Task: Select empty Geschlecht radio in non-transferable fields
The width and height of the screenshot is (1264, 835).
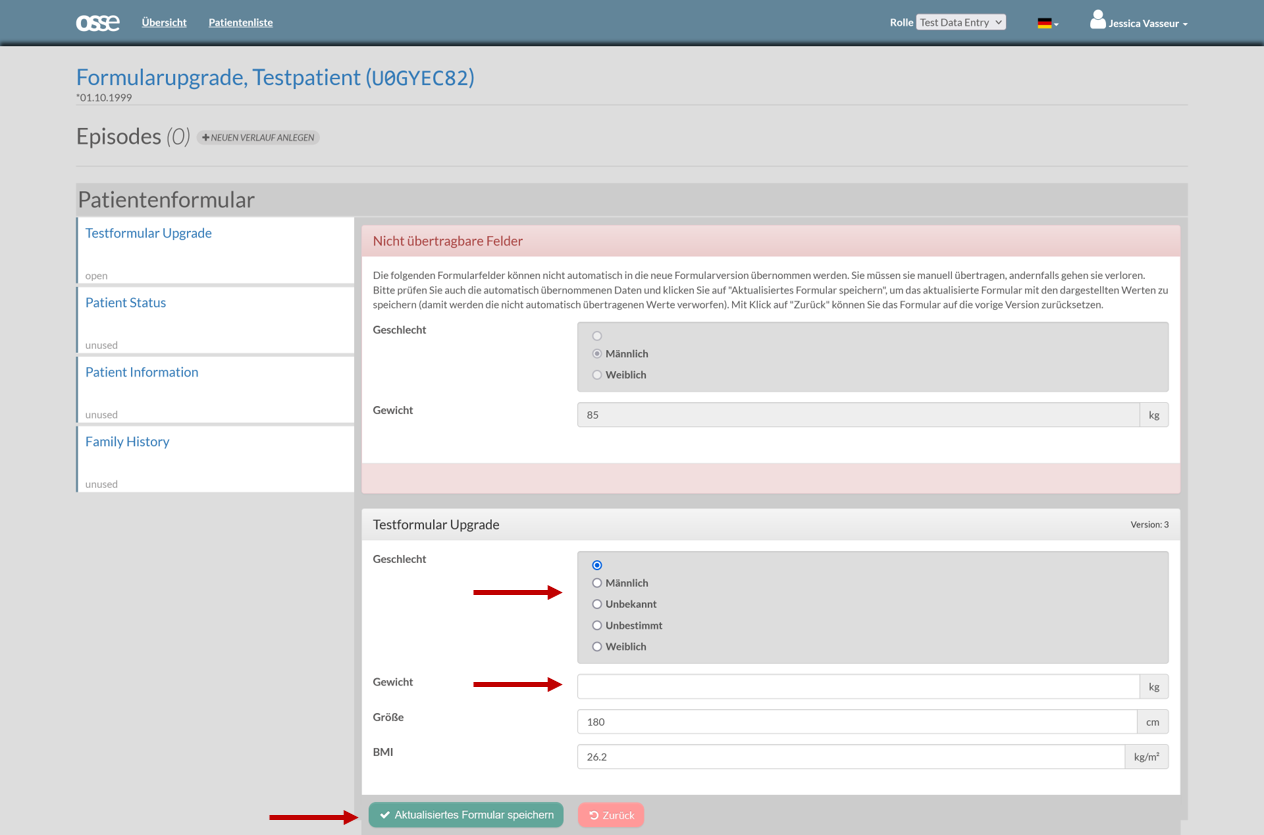Action: pyautogui.click(x=597, y=336)
